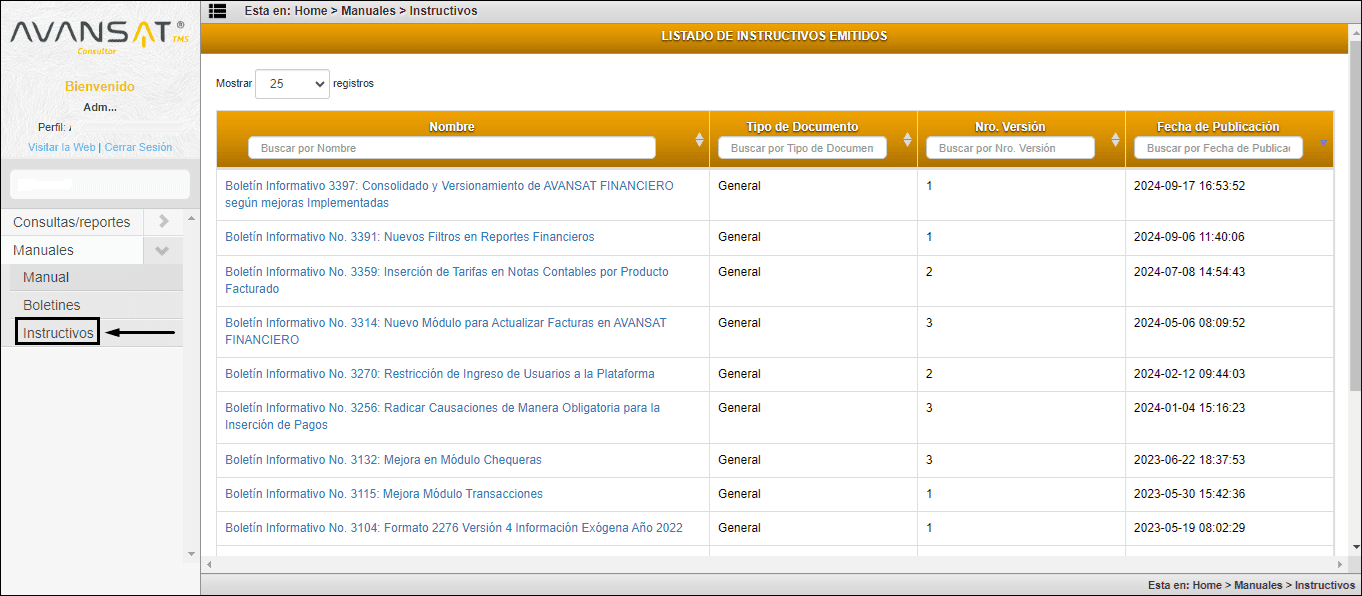Viewport: 1362px width, 596px height.
Task: Click Cerrar Sesión to log out
Action: coord(138,147)
